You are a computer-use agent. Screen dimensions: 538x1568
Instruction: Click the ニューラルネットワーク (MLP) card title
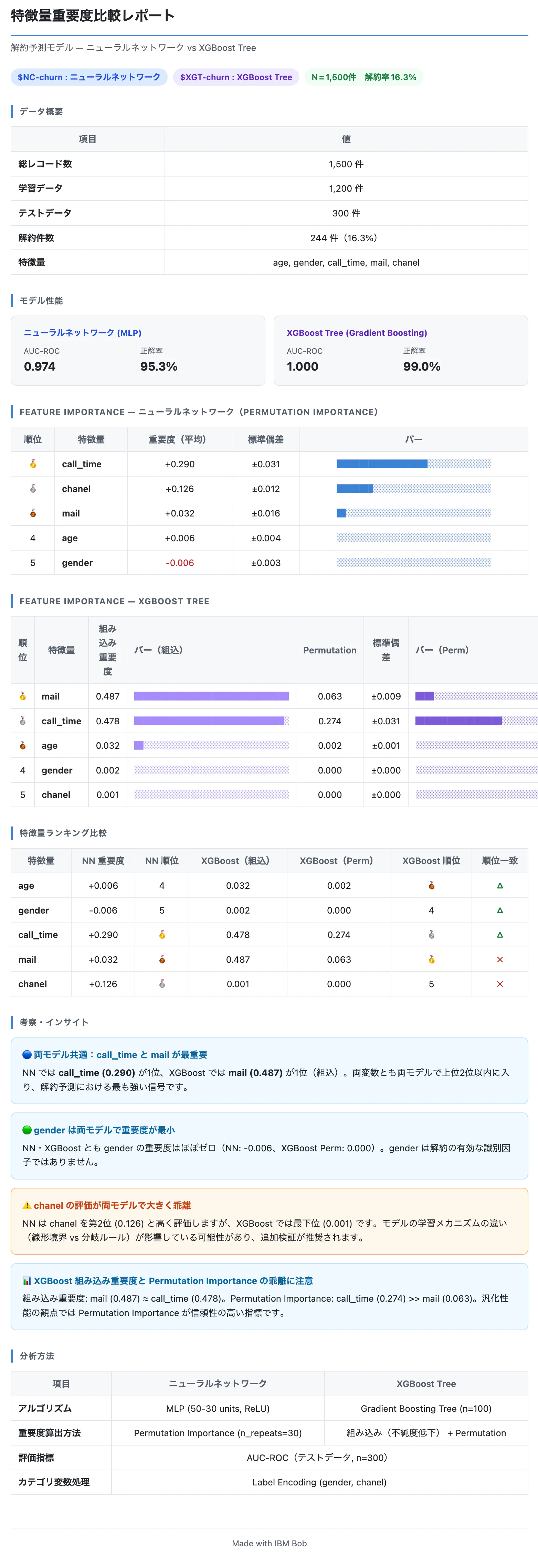tap(83, 333)
